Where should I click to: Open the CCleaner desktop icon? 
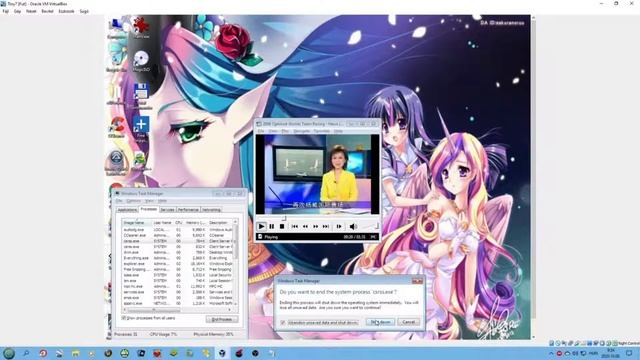coord(116,127)
